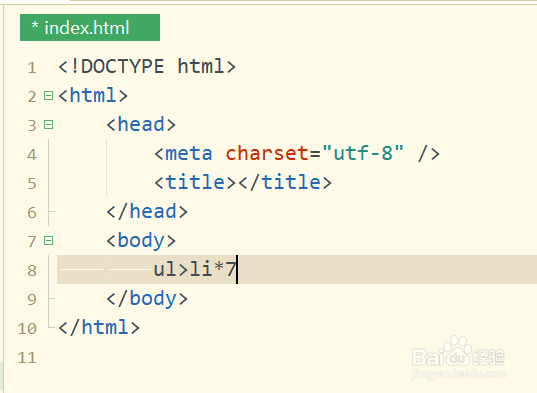
Task: Place cursor in DOCTYPE html declaration
Action: pos(147,66)
